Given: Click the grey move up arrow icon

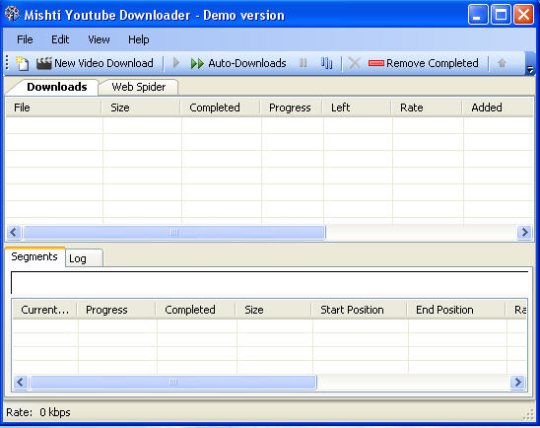Looking at the screenshot, I should click(502, 63).
